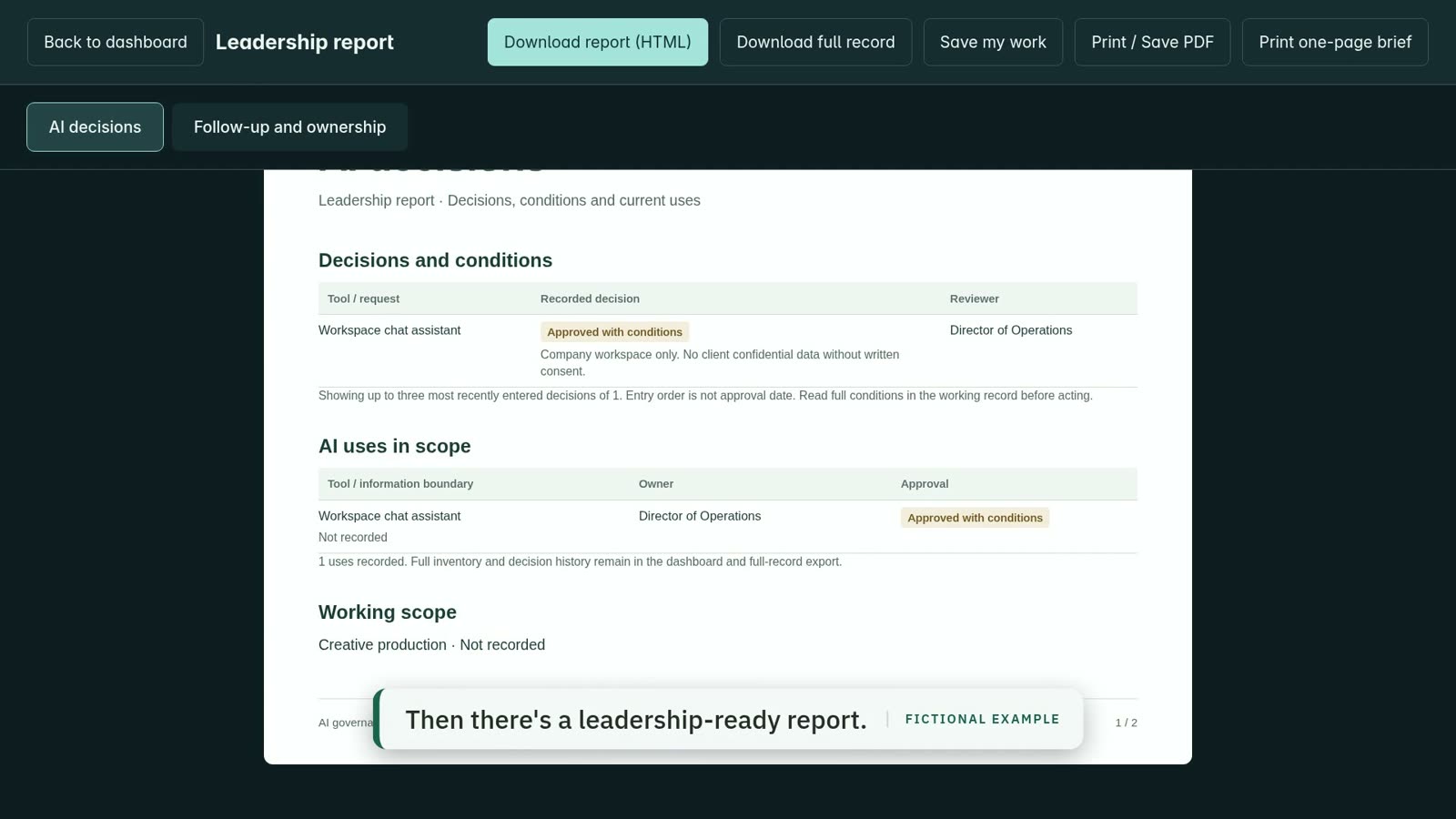Click Director of Operations owner cell
The width and height of the screenshot is (1456, 819).
[700, 516]
